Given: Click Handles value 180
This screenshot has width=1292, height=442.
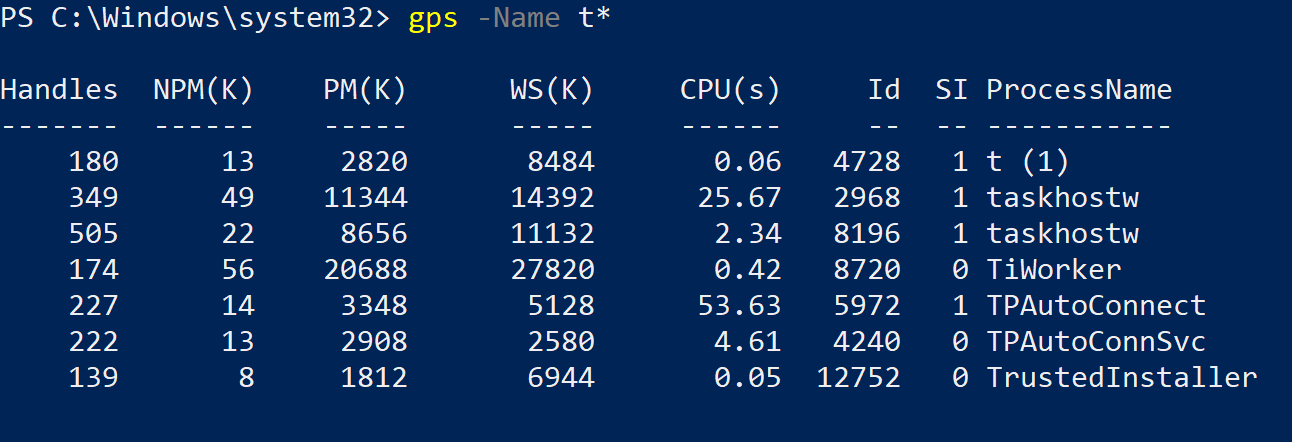Looking at the screenshot, I should coord(93,162).
